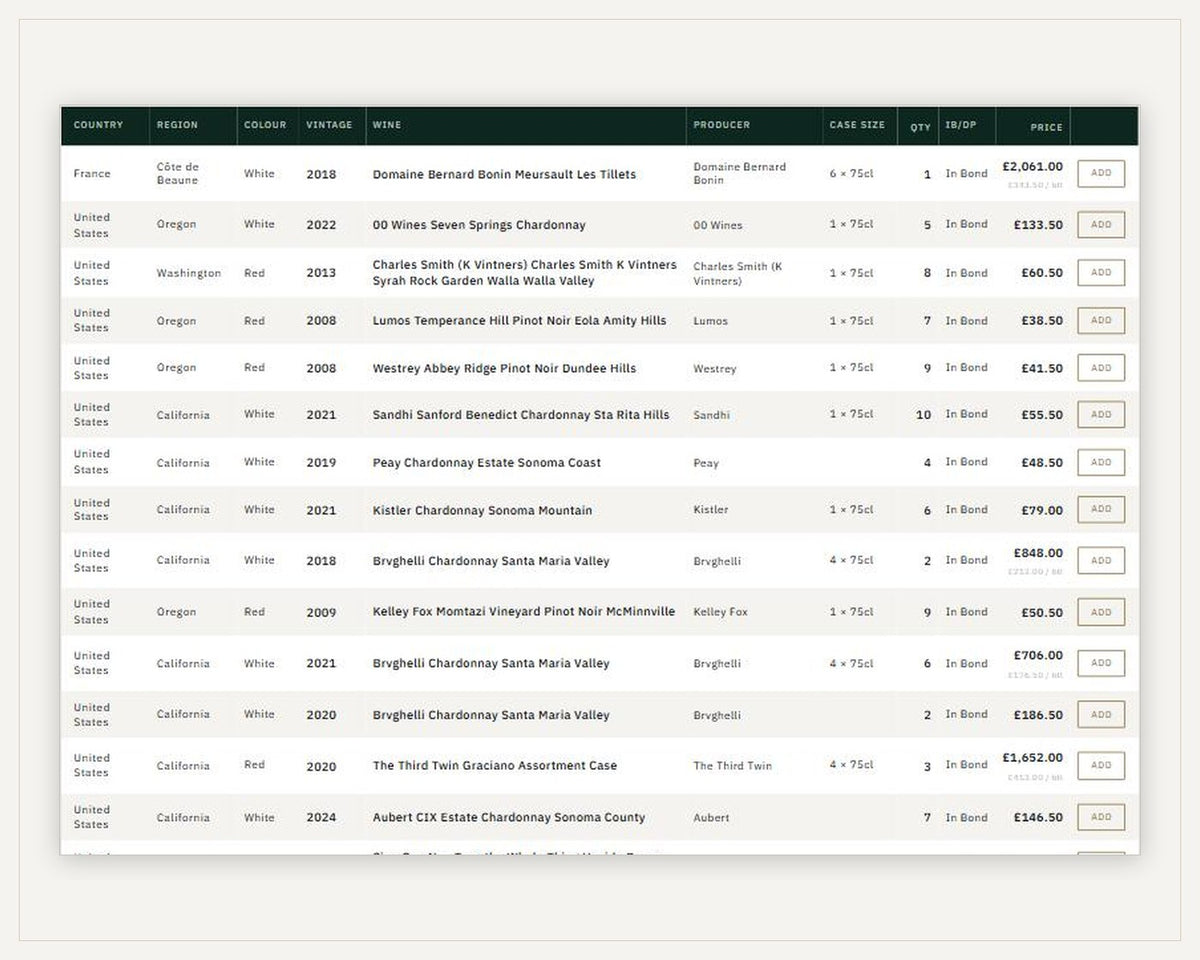The width and height of the screenshot is (1200, 960).
Task: Select the £133.50 price
Action: pos(1038,225)
